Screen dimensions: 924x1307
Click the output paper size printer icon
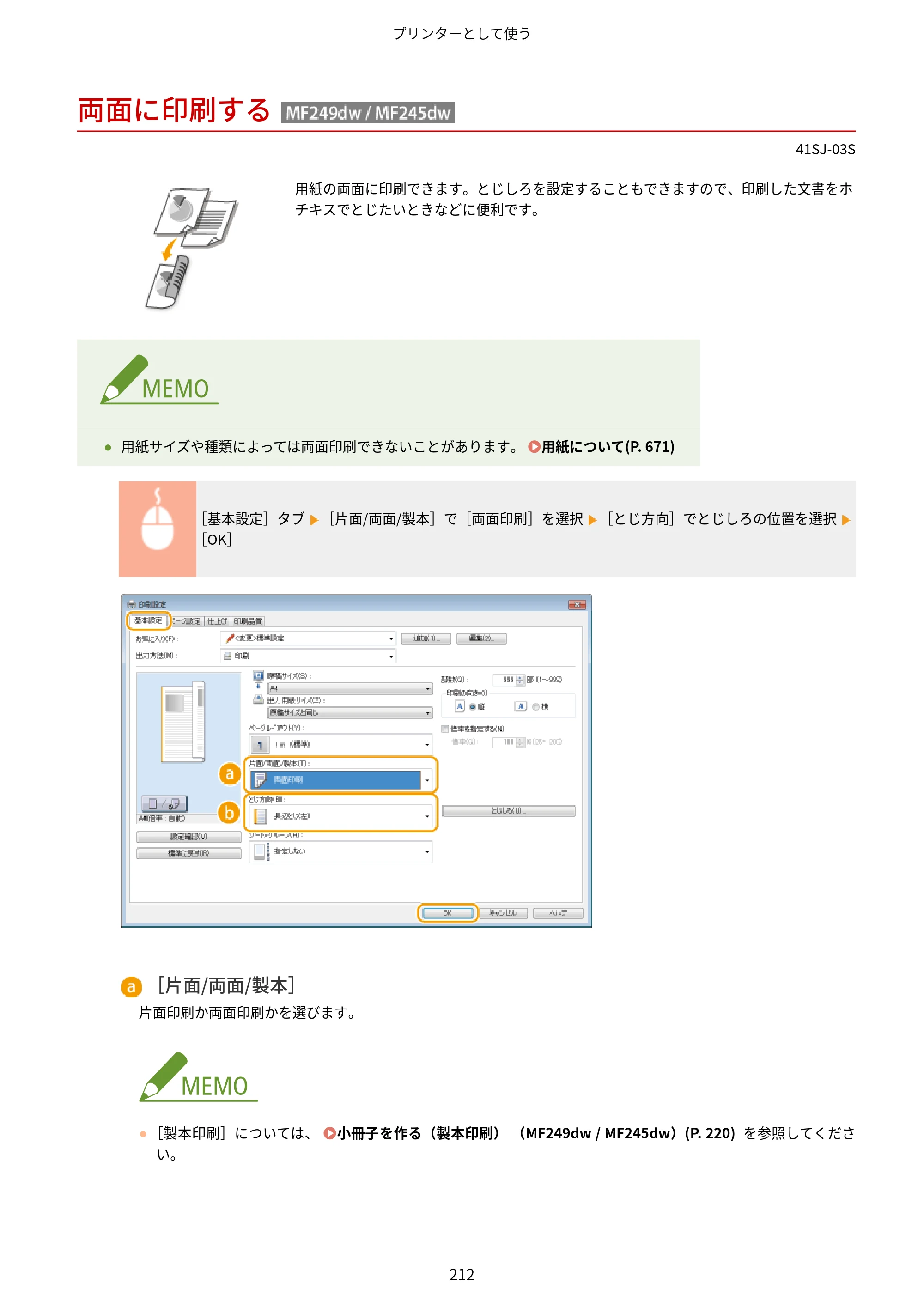(258, 699)
